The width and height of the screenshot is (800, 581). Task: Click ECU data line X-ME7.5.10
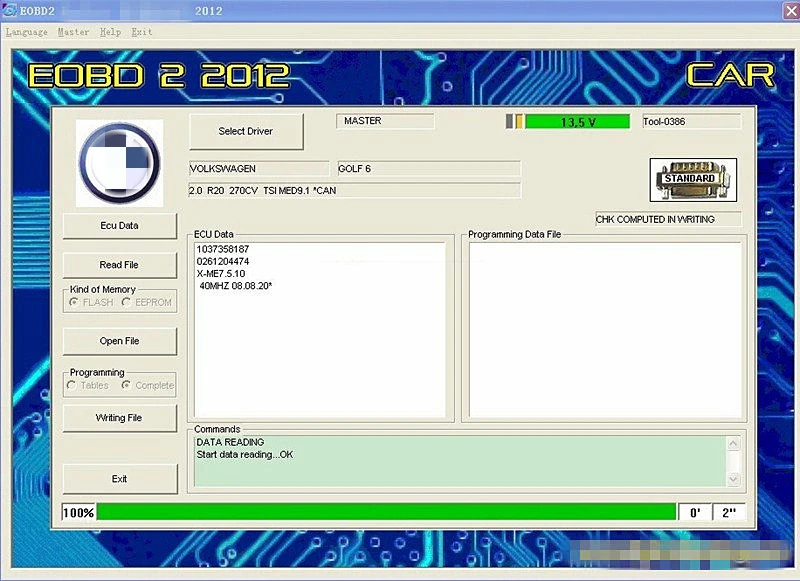pos(221,274)
